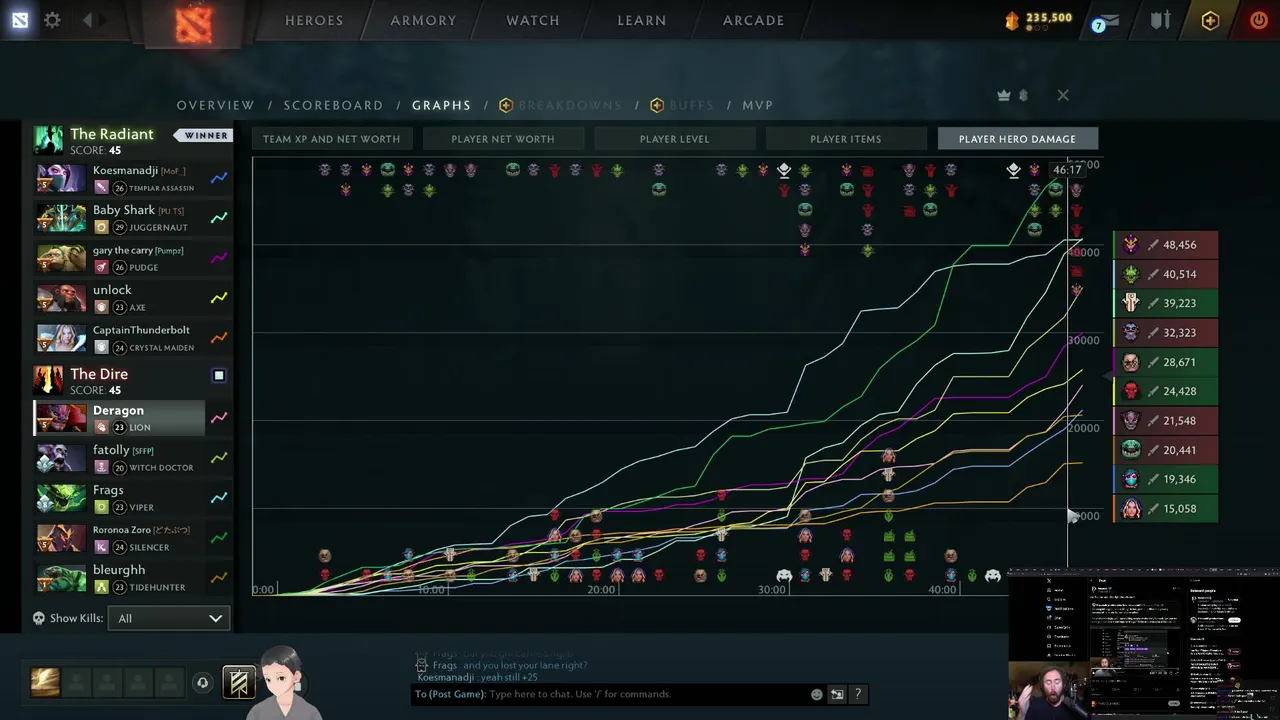
Task: Switch to the OVERVIEW tab
Action: [216, 105]
